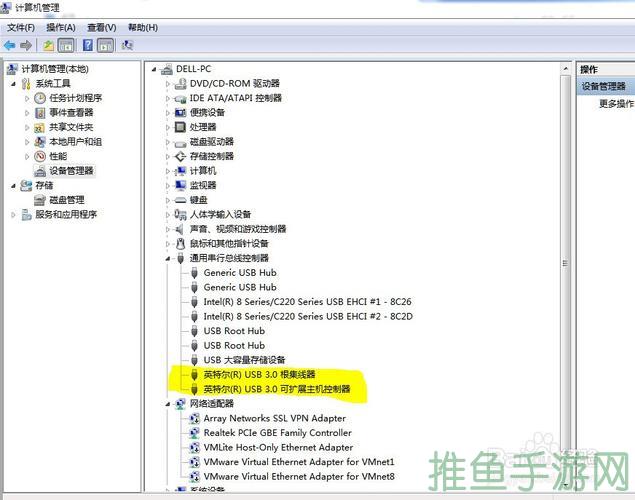
Task: Open the 操作(A) menu
Action: pos(61,27)
